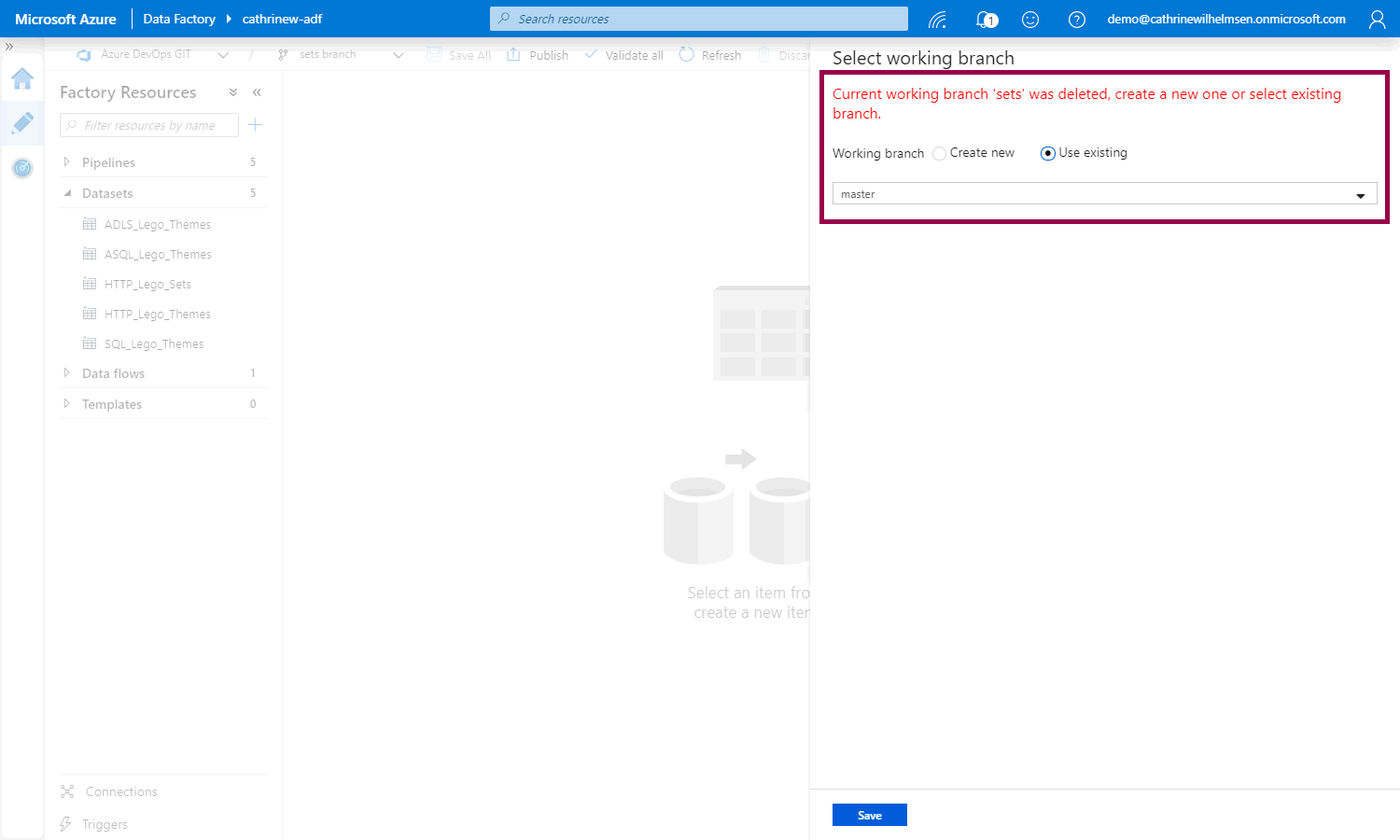The height and width of the screenshot is (840, 1400).
Task: Open the Monitor gauge icon in sidebar
Action: (22, 168)
